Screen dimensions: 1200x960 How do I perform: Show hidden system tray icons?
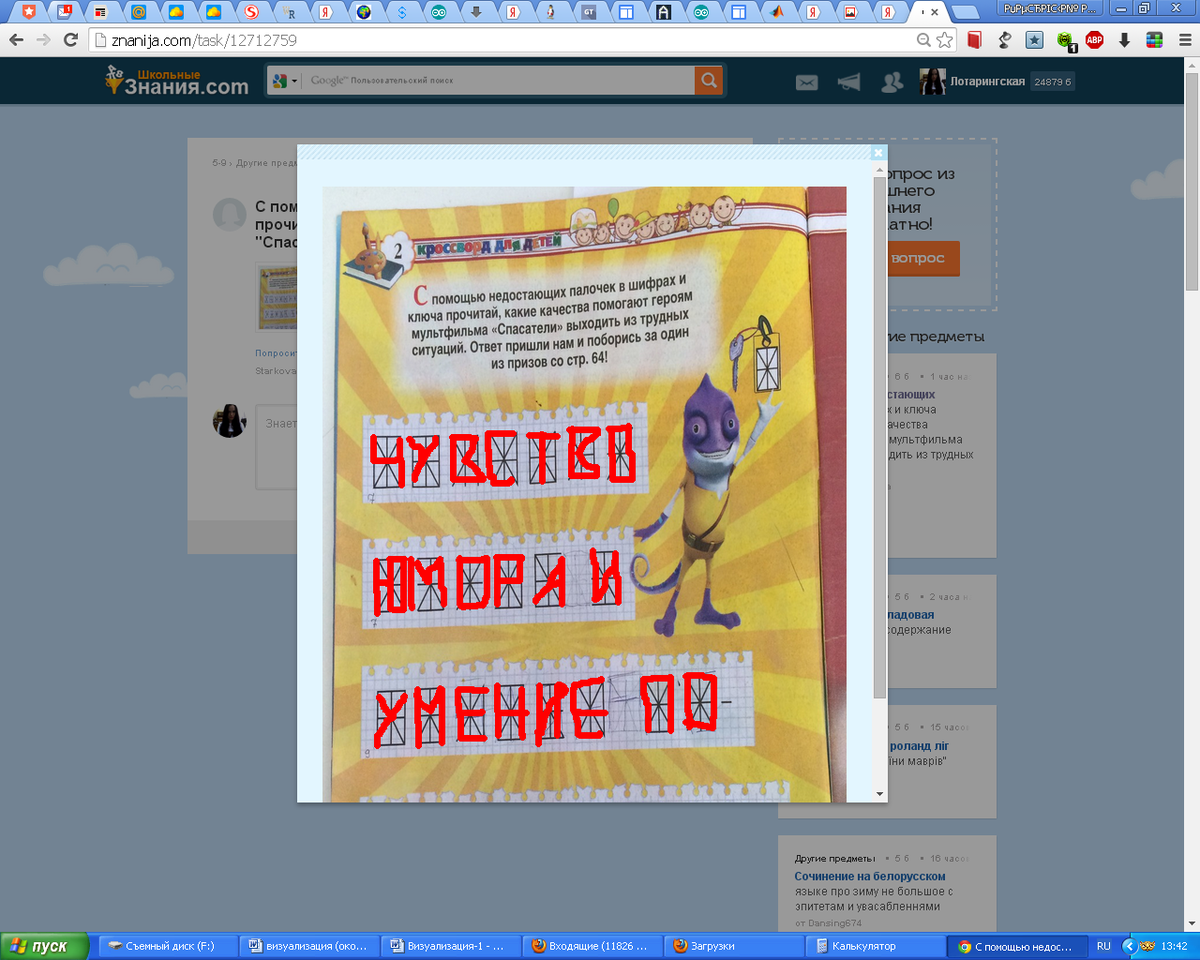1129,946
